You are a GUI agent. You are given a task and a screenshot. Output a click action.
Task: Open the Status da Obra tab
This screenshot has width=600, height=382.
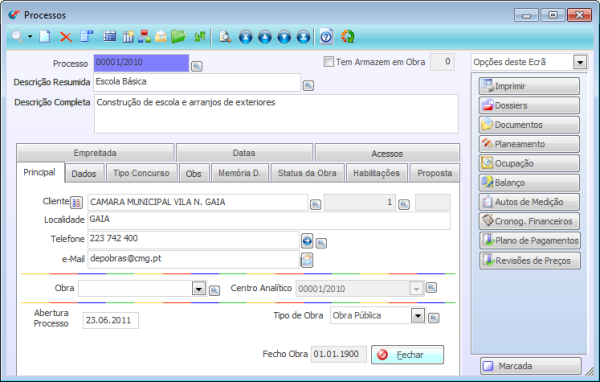(x=307, y=173)
